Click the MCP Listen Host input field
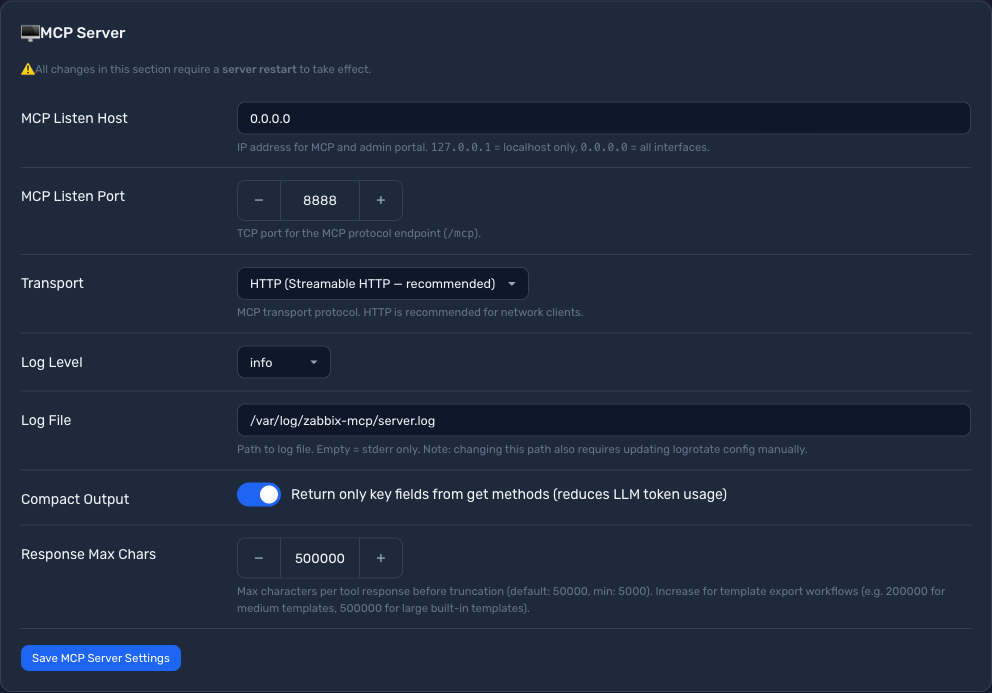The width and height of the screenshot is (992, 693). pos(604,118)
